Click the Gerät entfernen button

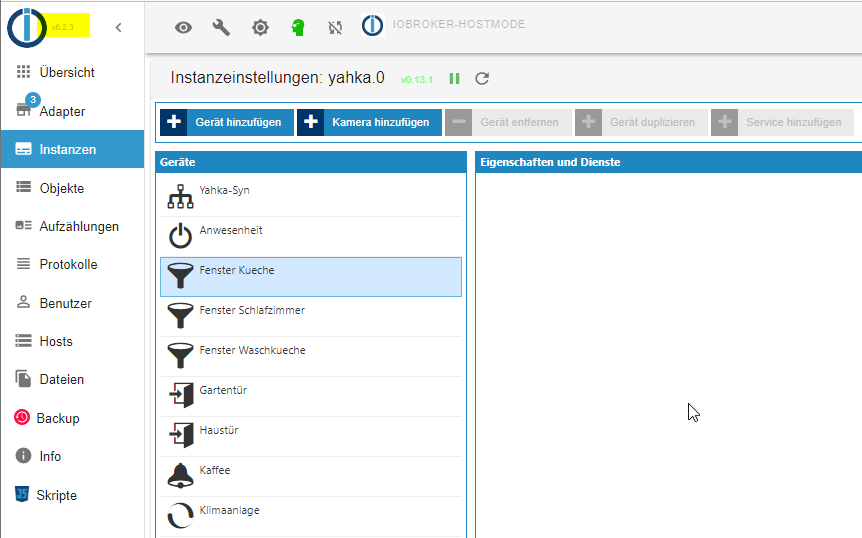coord(509,122)
